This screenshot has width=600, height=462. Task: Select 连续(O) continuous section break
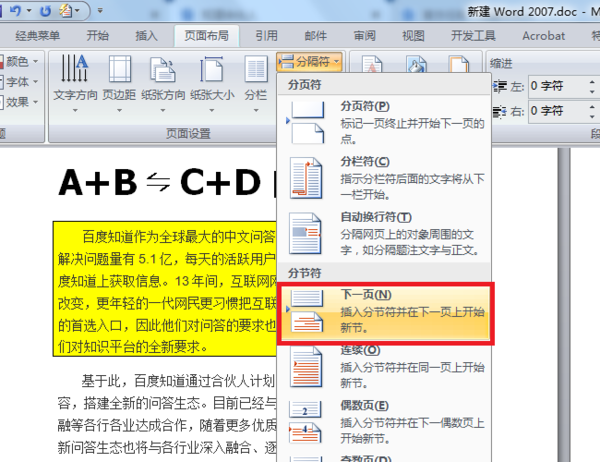(384, 366)
